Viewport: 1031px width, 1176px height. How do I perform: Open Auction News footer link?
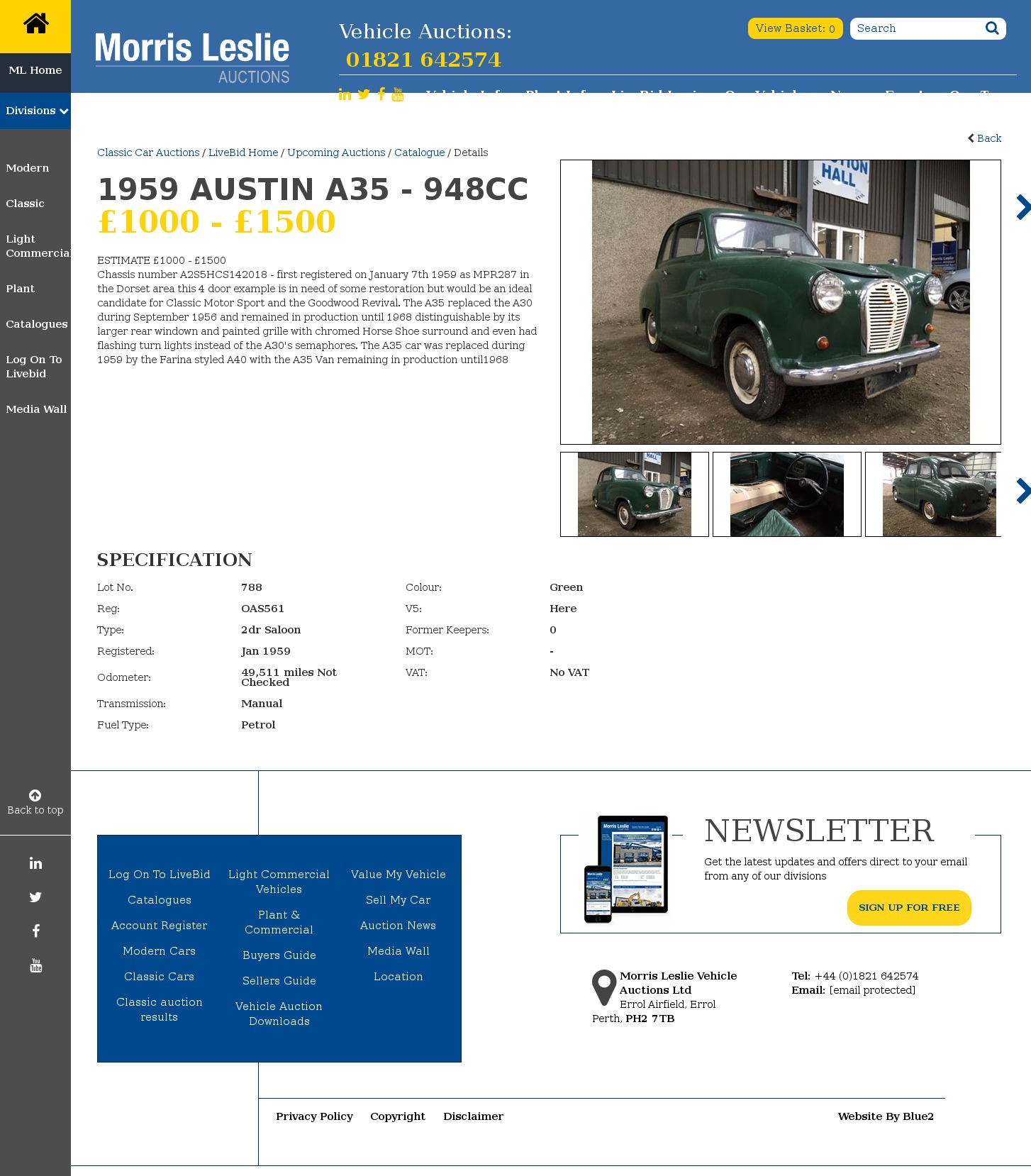coord(399,926)
